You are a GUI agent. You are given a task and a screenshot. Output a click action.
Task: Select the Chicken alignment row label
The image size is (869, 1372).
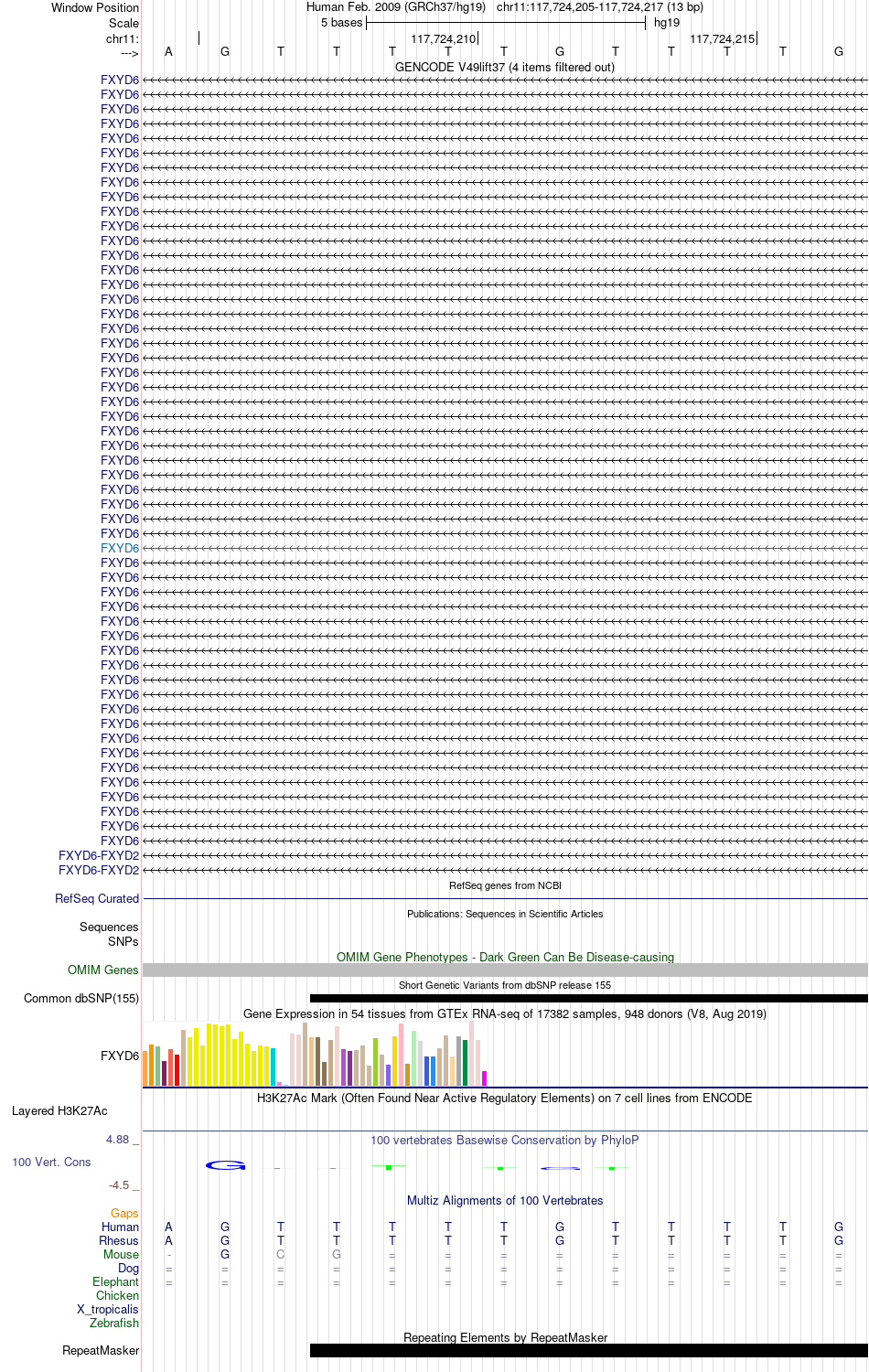click(118, 1295)
